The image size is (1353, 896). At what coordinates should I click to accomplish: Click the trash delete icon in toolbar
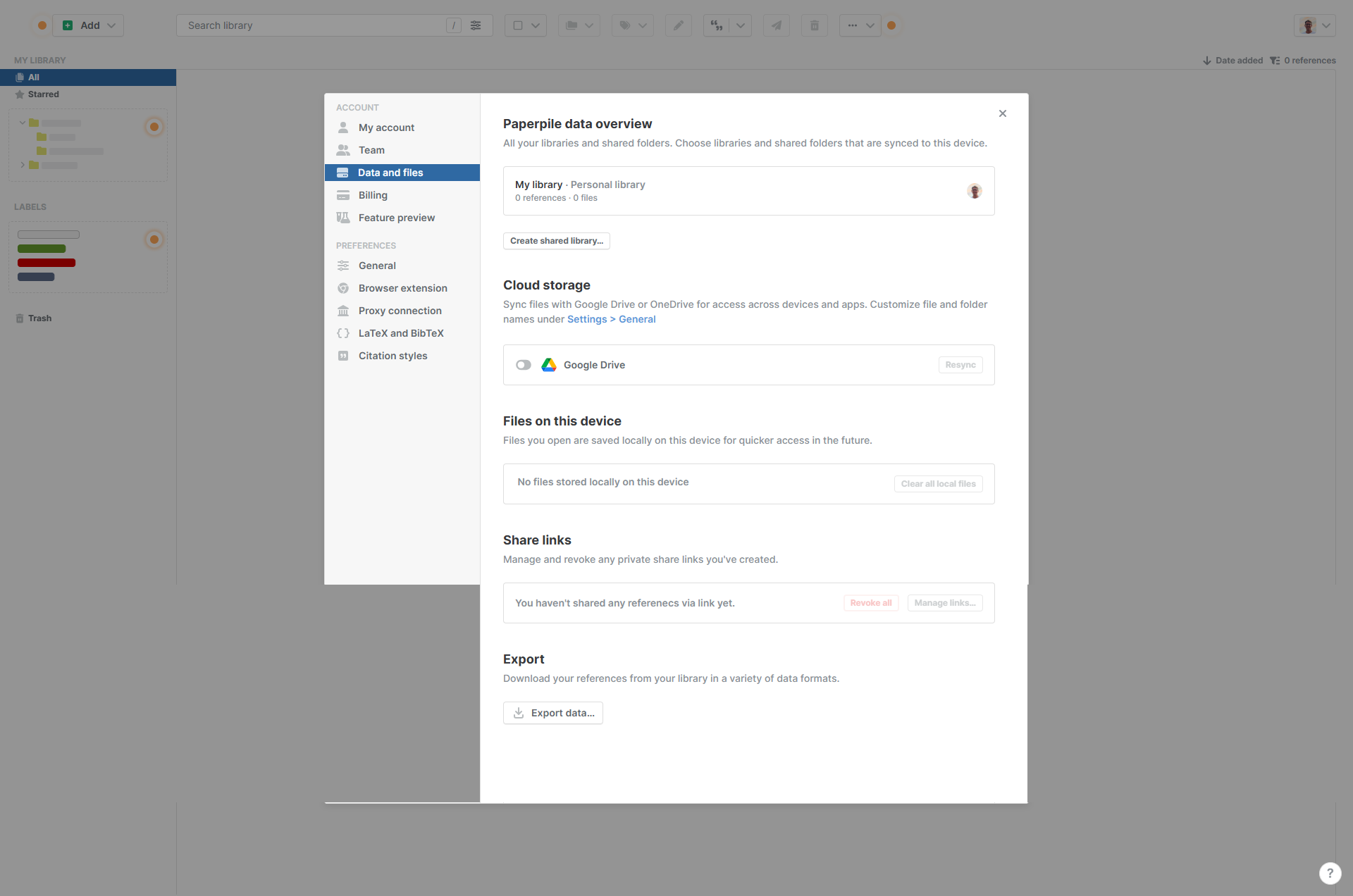point(814,25)
